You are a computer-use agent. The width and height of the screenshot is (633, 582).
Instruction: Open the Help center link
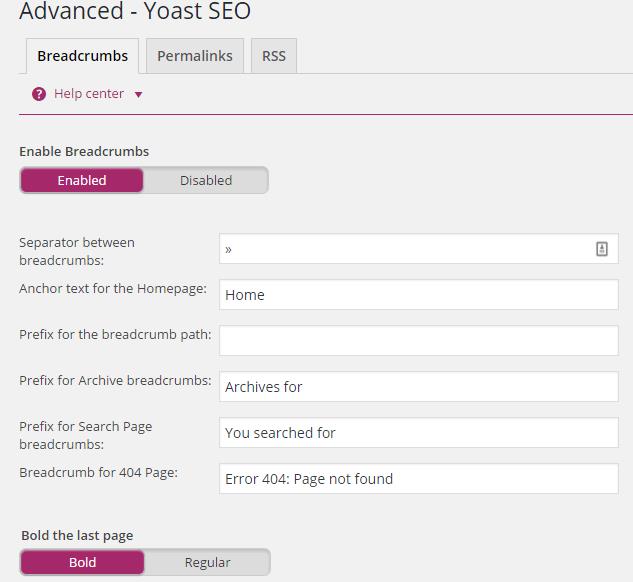tap(89, 94)
